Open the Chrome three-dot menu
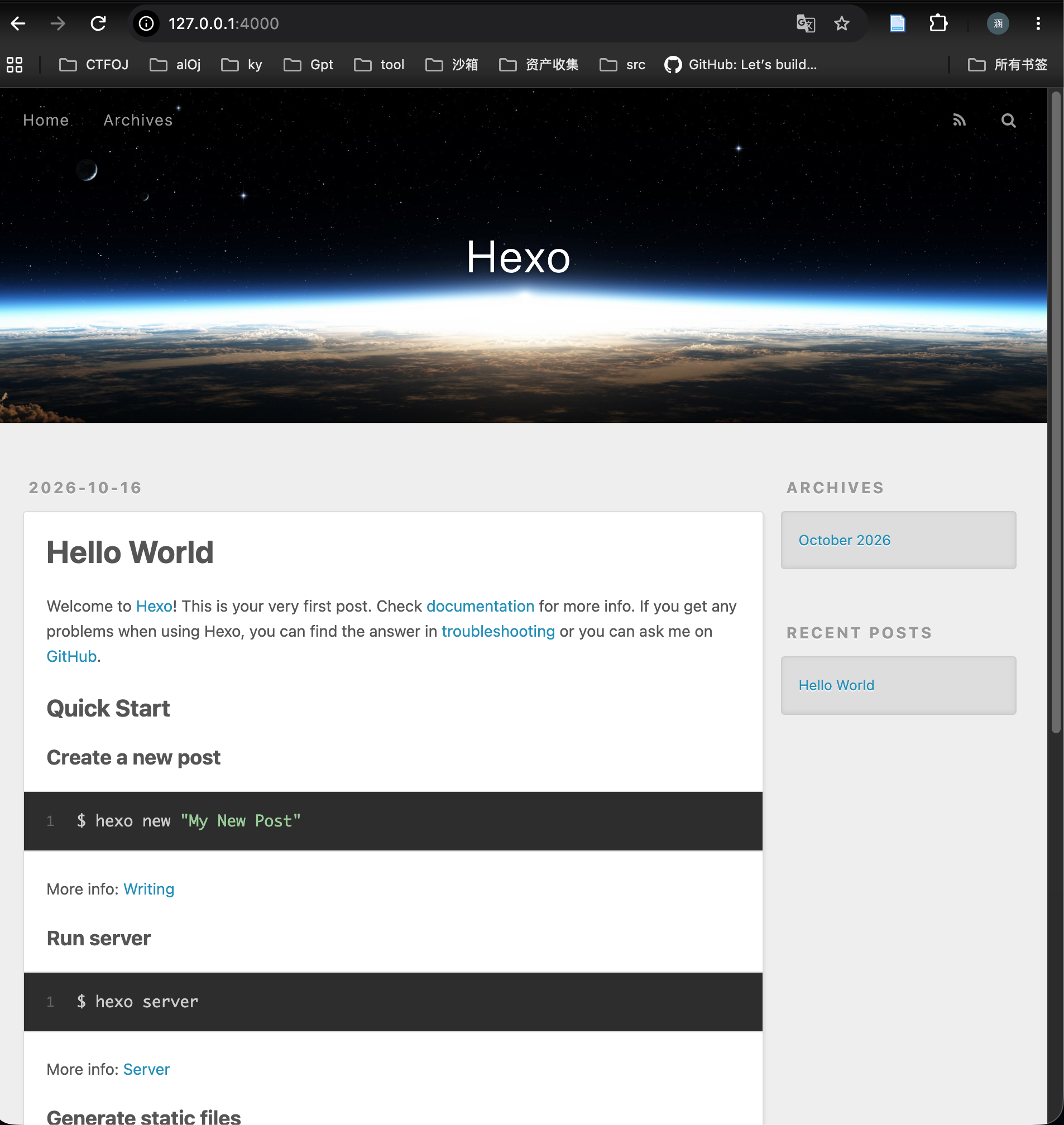The width and height of the screenshot is (1064, 1125). click(x=1038, y=23)
